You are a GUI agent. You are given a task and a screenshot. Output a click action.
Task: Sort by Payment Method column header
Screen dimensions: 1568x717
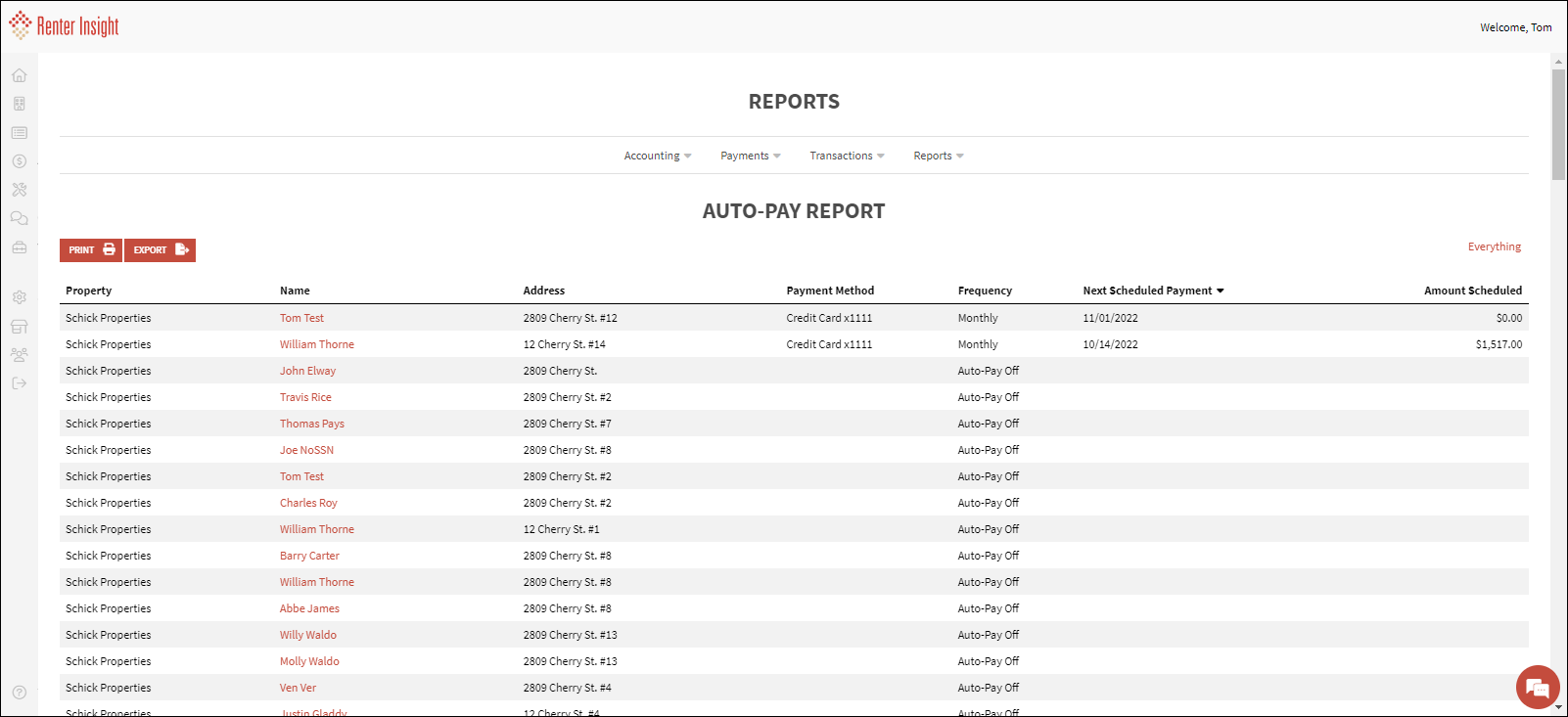(830, 291)
